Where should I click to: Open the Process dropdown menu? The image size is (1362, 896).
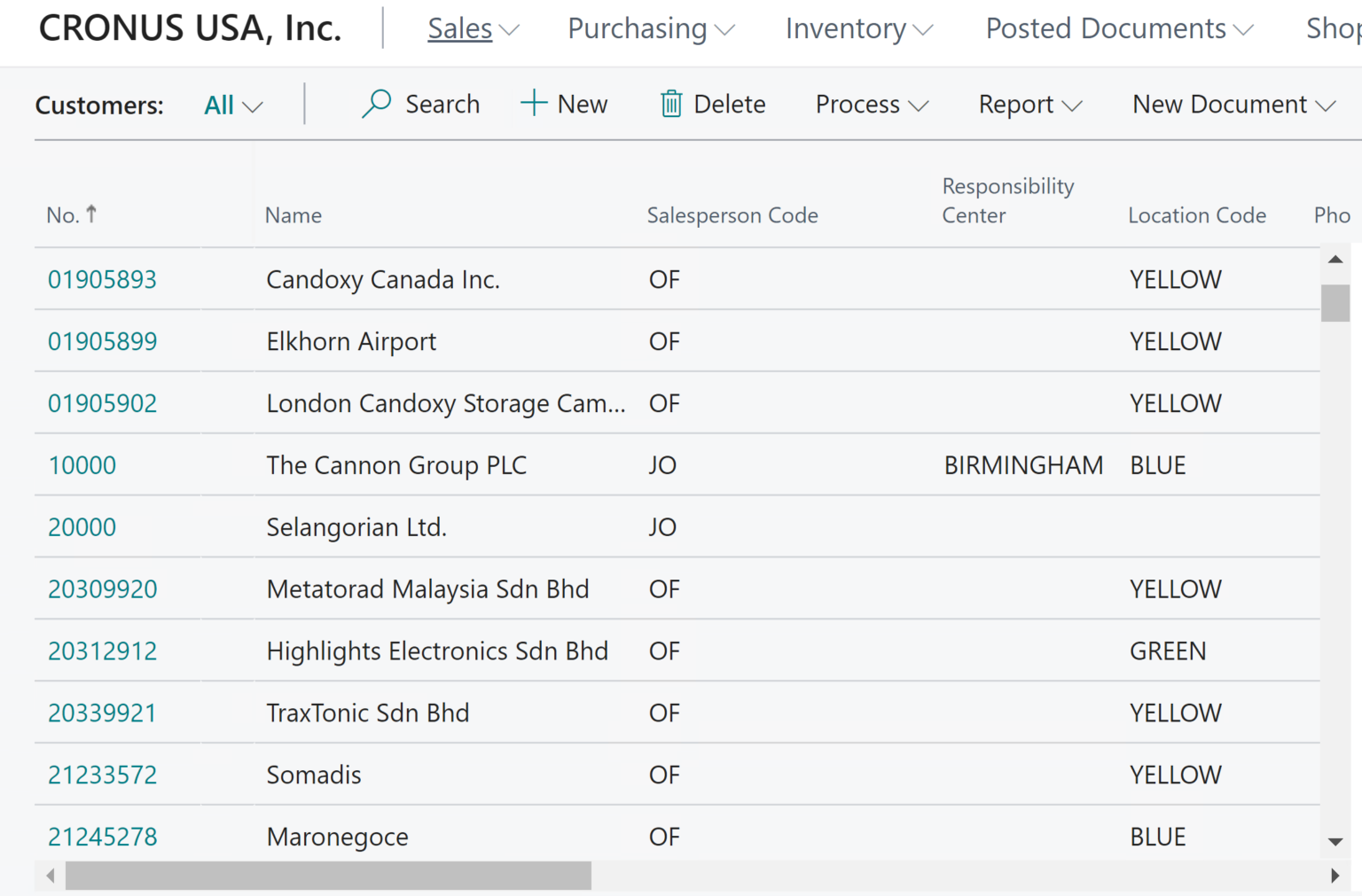click(x=872, y=105)
